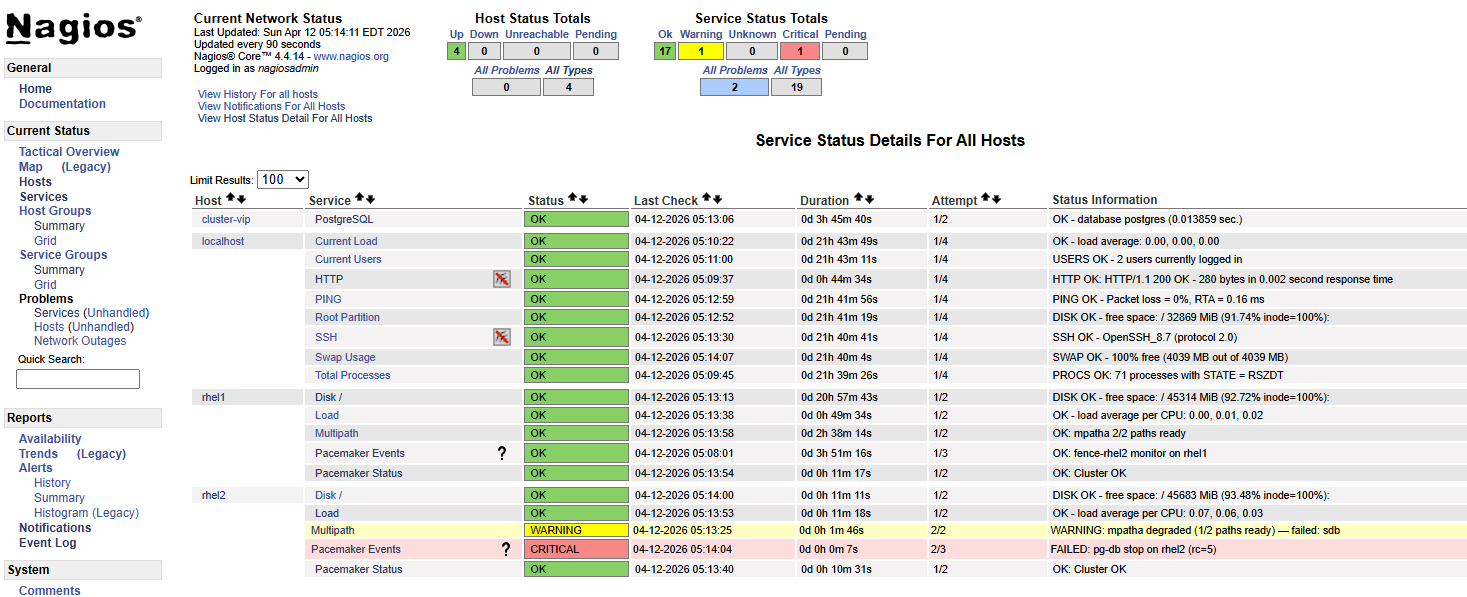The width and height of the screenshot is (1467, 597).
Task: Click the notifications-disabled icon beside SSH service
Action: [501, 337]
